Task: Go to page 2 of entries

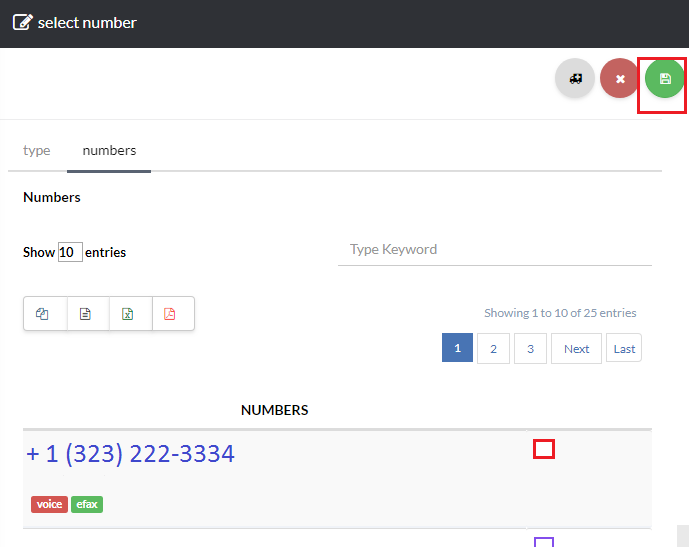Action: point(493,349)
